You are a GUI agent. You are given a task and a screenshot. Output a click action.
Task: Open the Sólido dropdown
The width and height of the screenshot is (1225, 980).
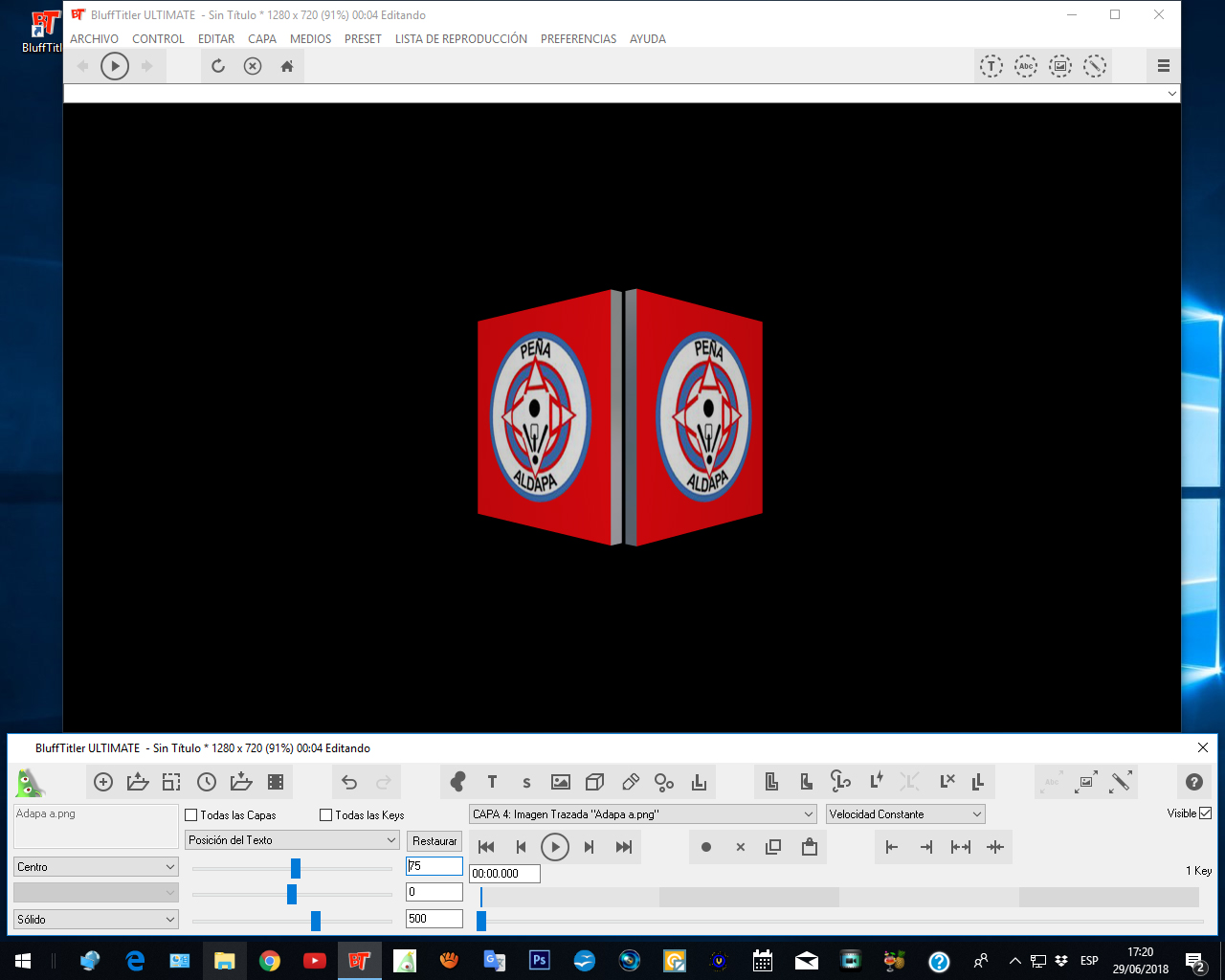96,919
